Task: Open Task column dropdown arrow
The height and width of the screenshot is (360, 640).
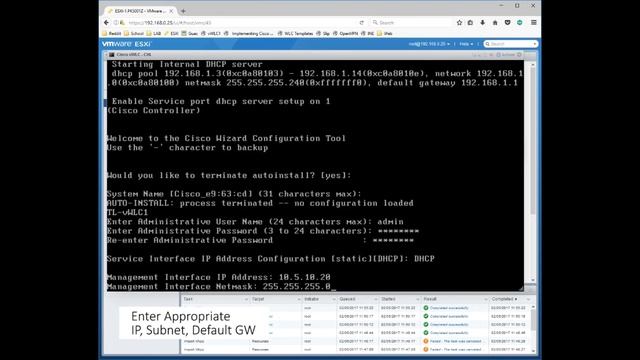Action: [246, 300]
